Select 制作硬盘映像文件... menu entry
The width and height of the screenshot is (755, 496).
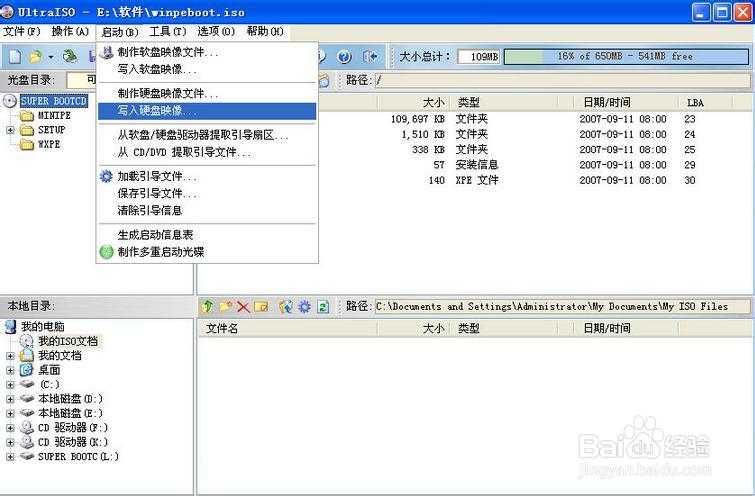pos(207,93)
